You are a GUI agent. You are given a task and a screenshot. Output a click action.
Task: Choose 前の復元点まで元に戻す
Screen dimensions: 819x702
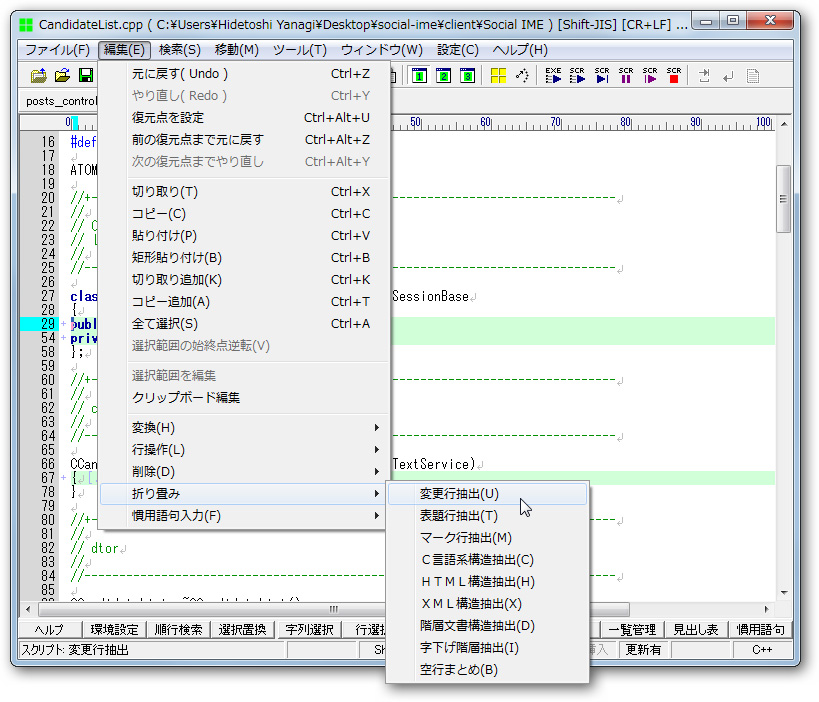[x=244, y=139]
